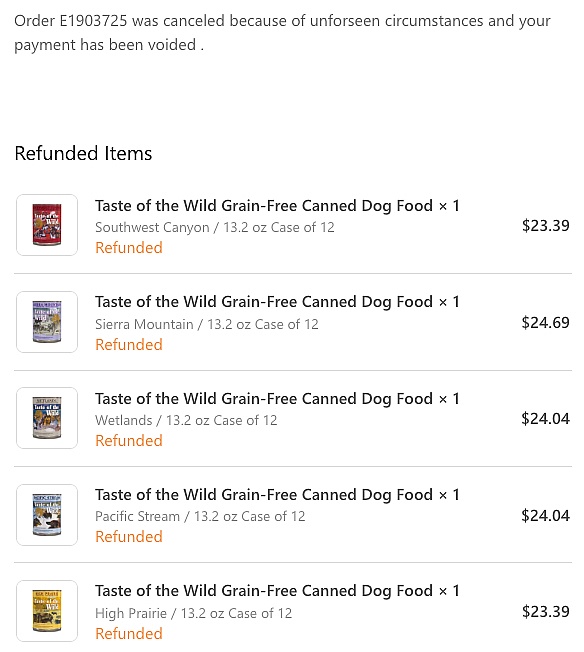
Task: Click the first Taste of the Wild product title
Action: pos(277,206)
